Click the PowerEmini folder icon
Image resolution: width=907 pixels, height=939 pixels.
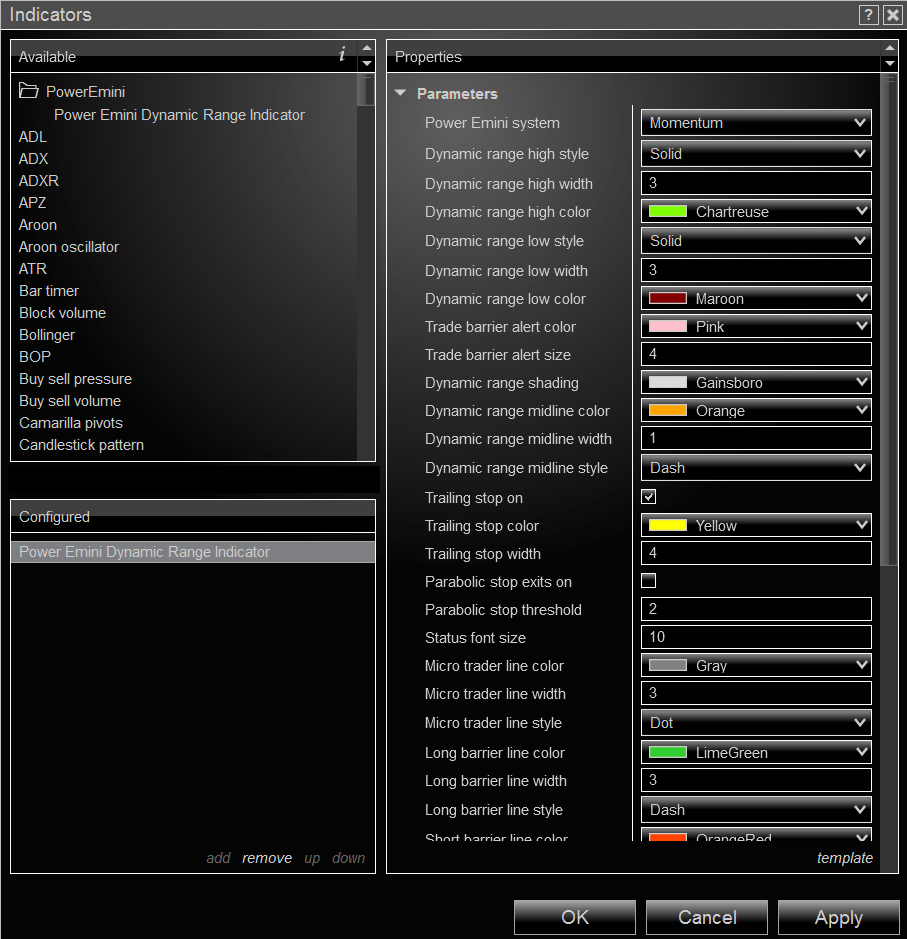tap(28, 90)
